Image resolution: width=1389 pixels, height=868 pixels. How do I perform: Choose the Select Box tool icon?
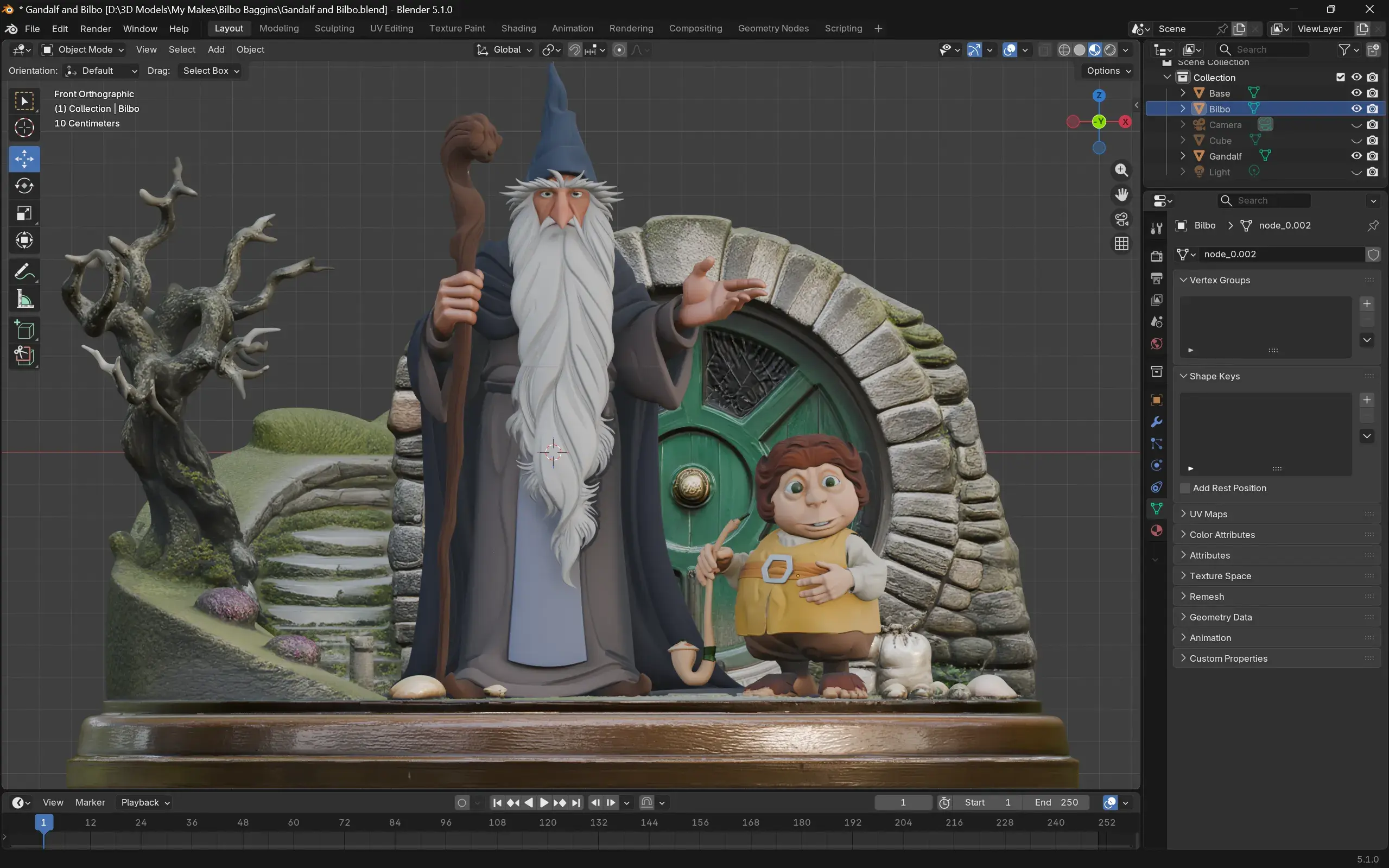24,100
